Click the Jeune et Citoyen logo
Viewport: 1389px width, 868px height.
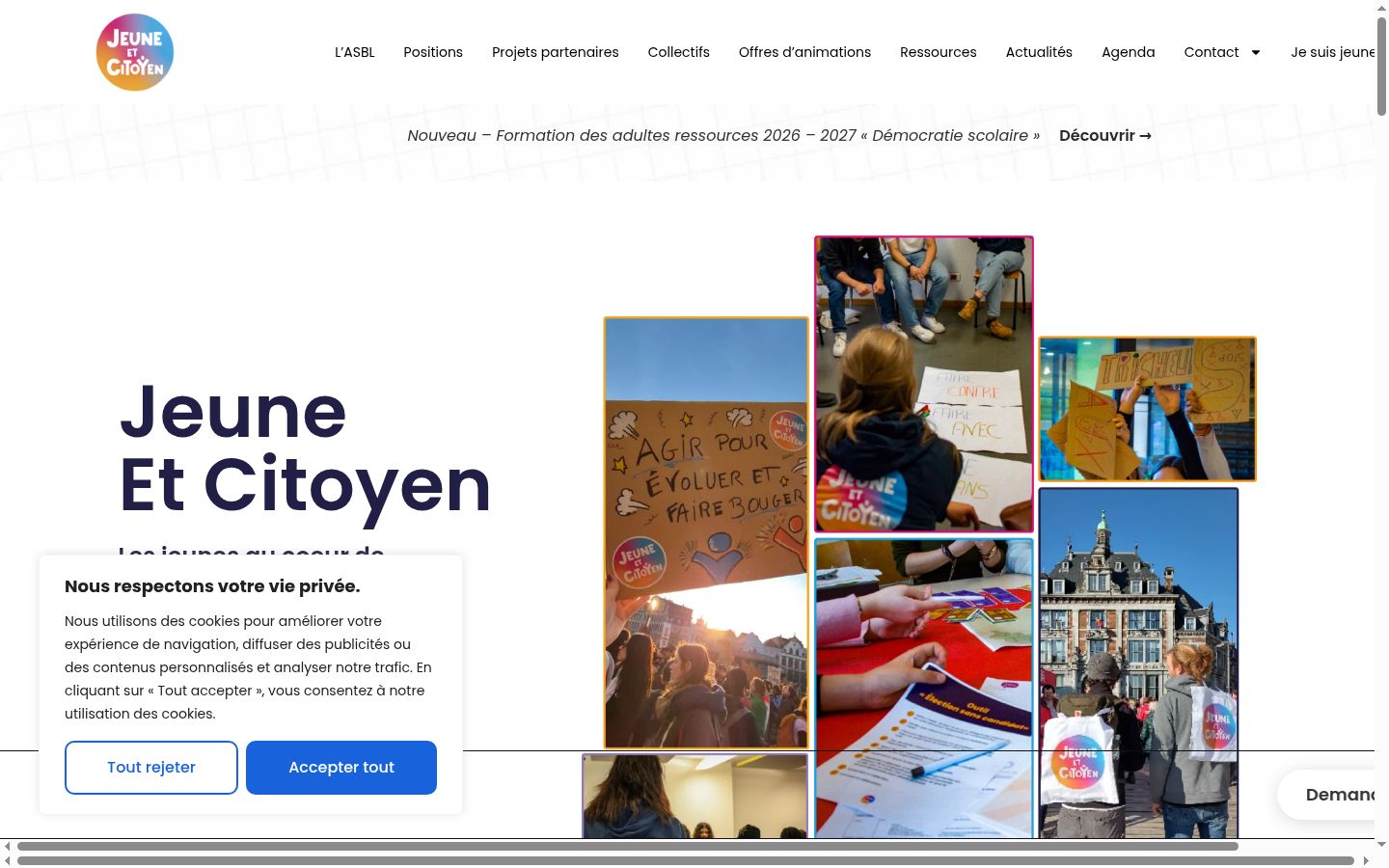[x=135, y=52]
